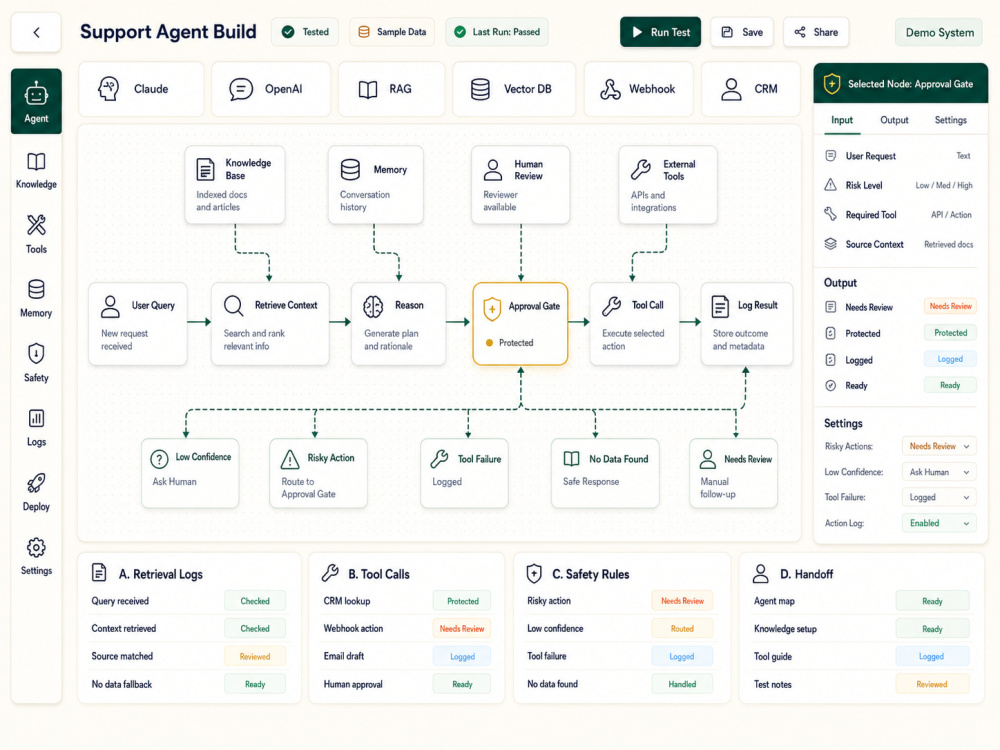Switch to the Settings tab in node panel
This screenshot has width=1000, height=750.
(950, 120)
